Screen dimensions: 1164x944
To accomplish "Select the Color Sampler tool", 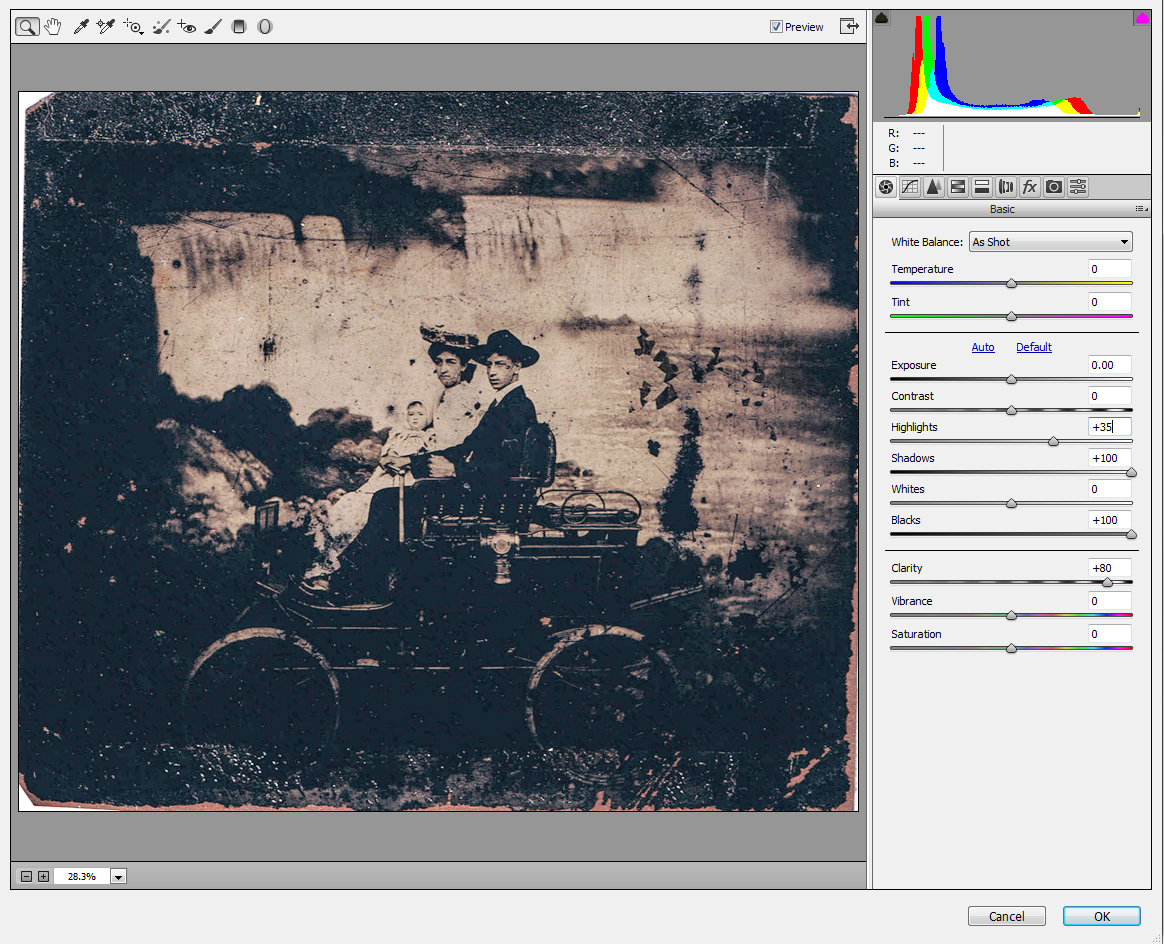I will point(105,27).
